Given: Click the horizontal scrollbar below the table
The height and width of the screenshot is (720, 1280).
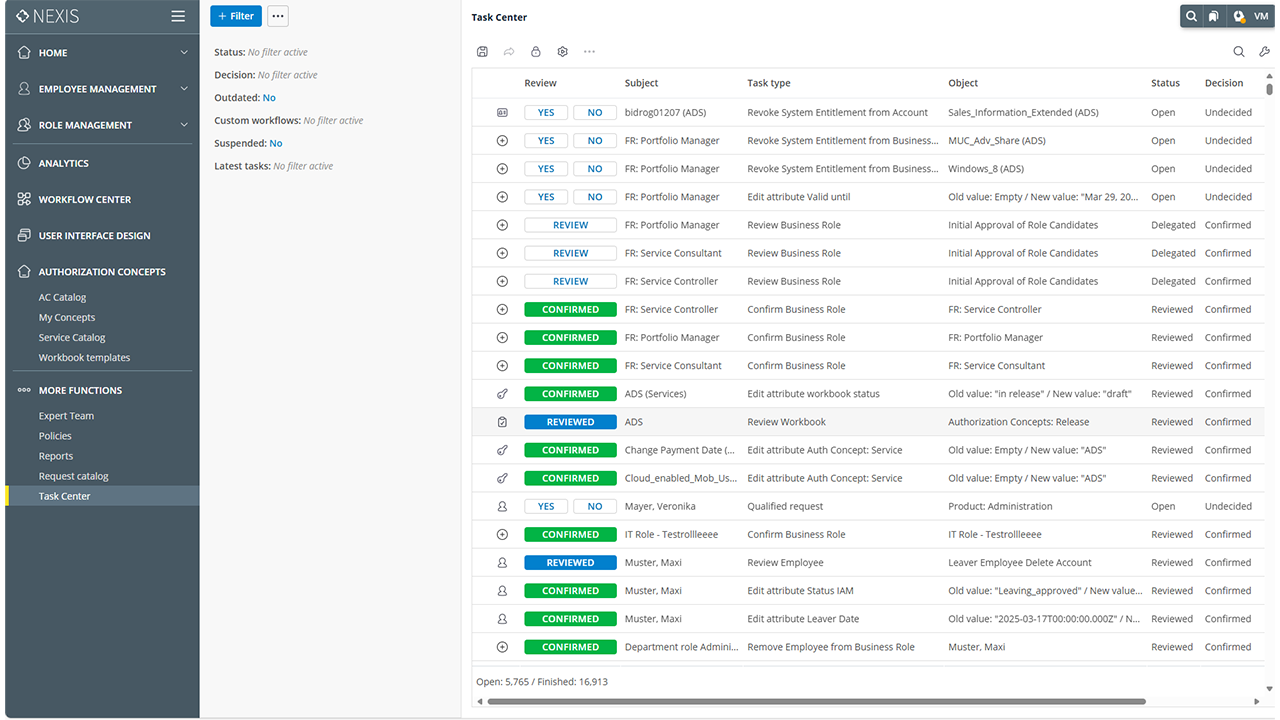Looking at the screenshot, I should click(x=815, y=702).
